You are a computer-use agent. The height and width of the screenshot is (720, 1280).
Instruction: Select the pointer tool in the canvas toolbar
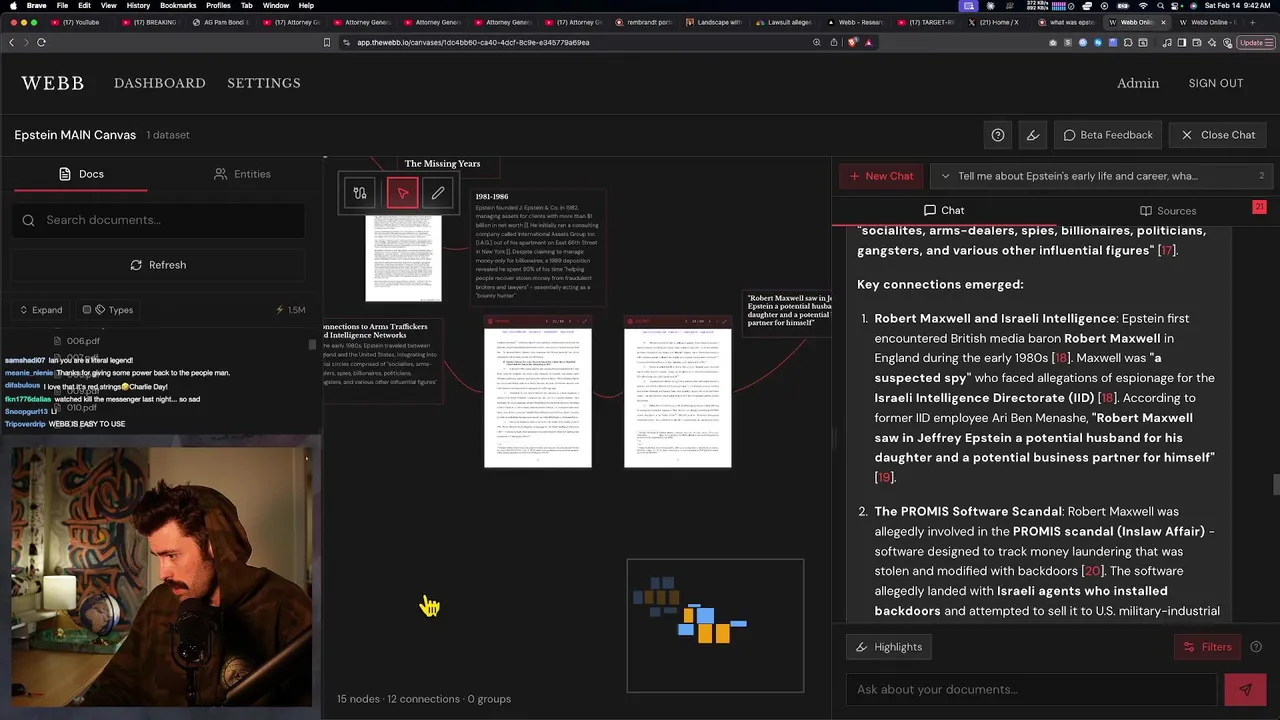point(402,193)
